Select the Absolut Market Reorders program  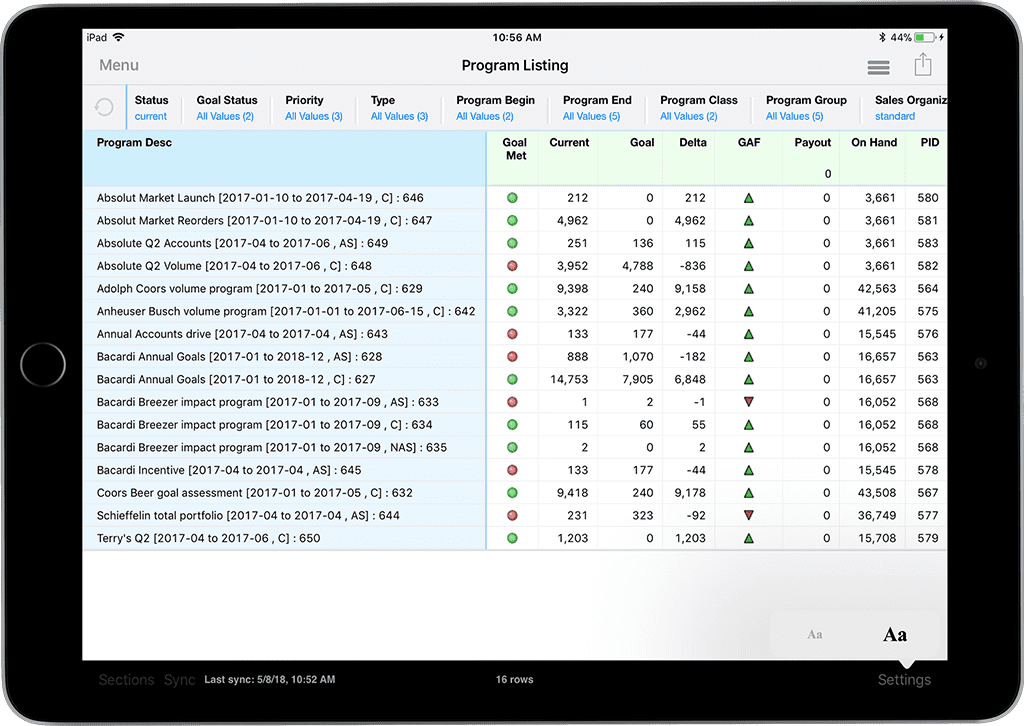click(x=264, y=221)
